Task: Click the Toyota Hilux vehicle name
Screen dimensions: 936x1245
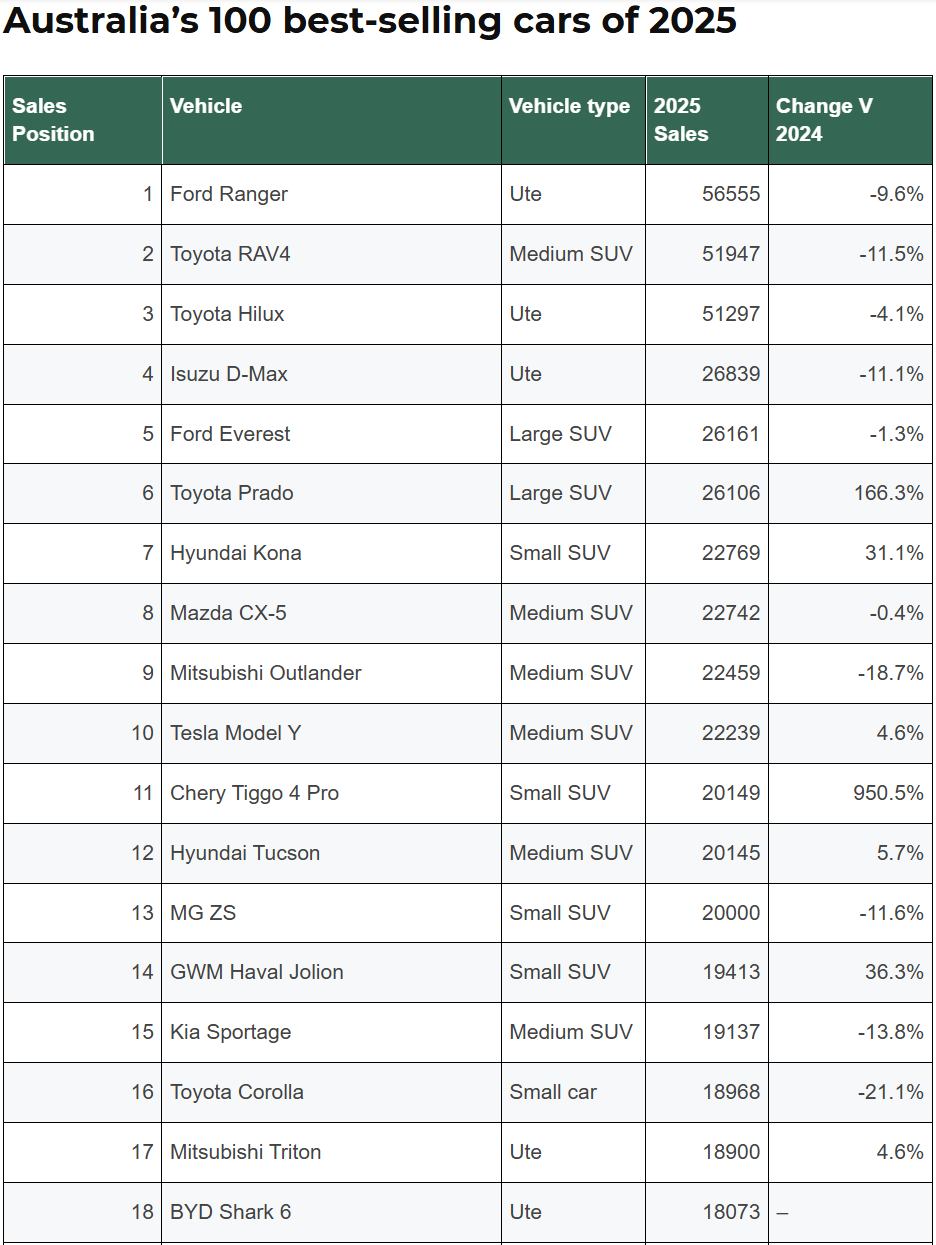Action: [x=227, y=314]
